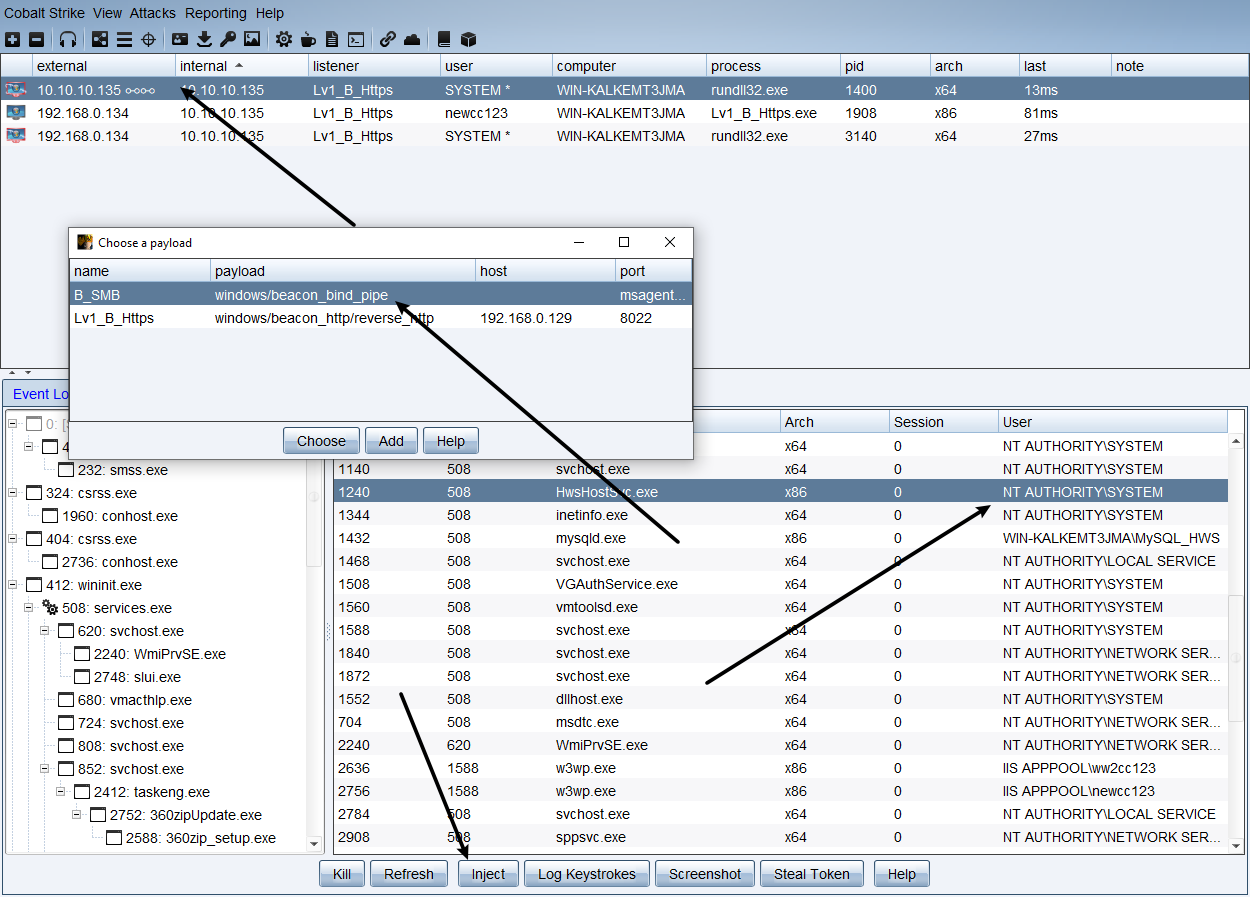Collapse the 324: csrss.exe tree node
Image resolution: width=1250 pixels, height=897 pixels.
tap(13, 493)
